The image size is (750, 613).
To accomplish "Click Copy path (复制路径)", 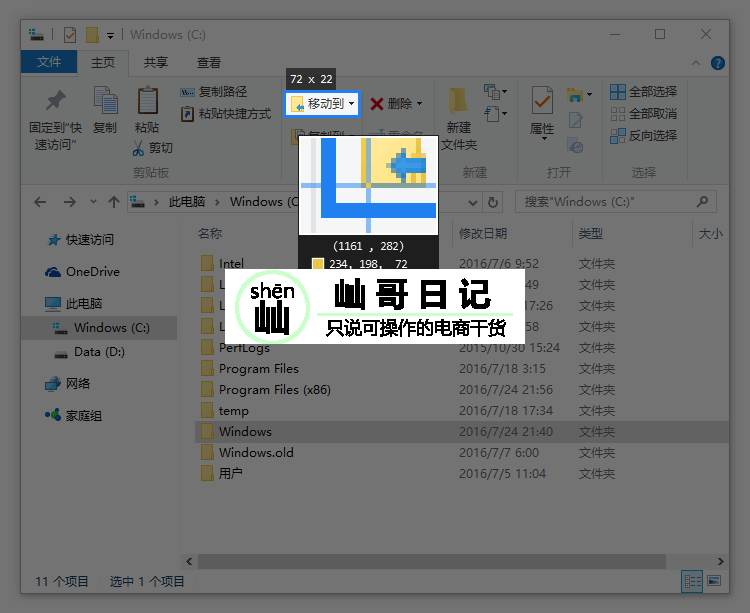I will pyautogui.click(x=214, y=92).
